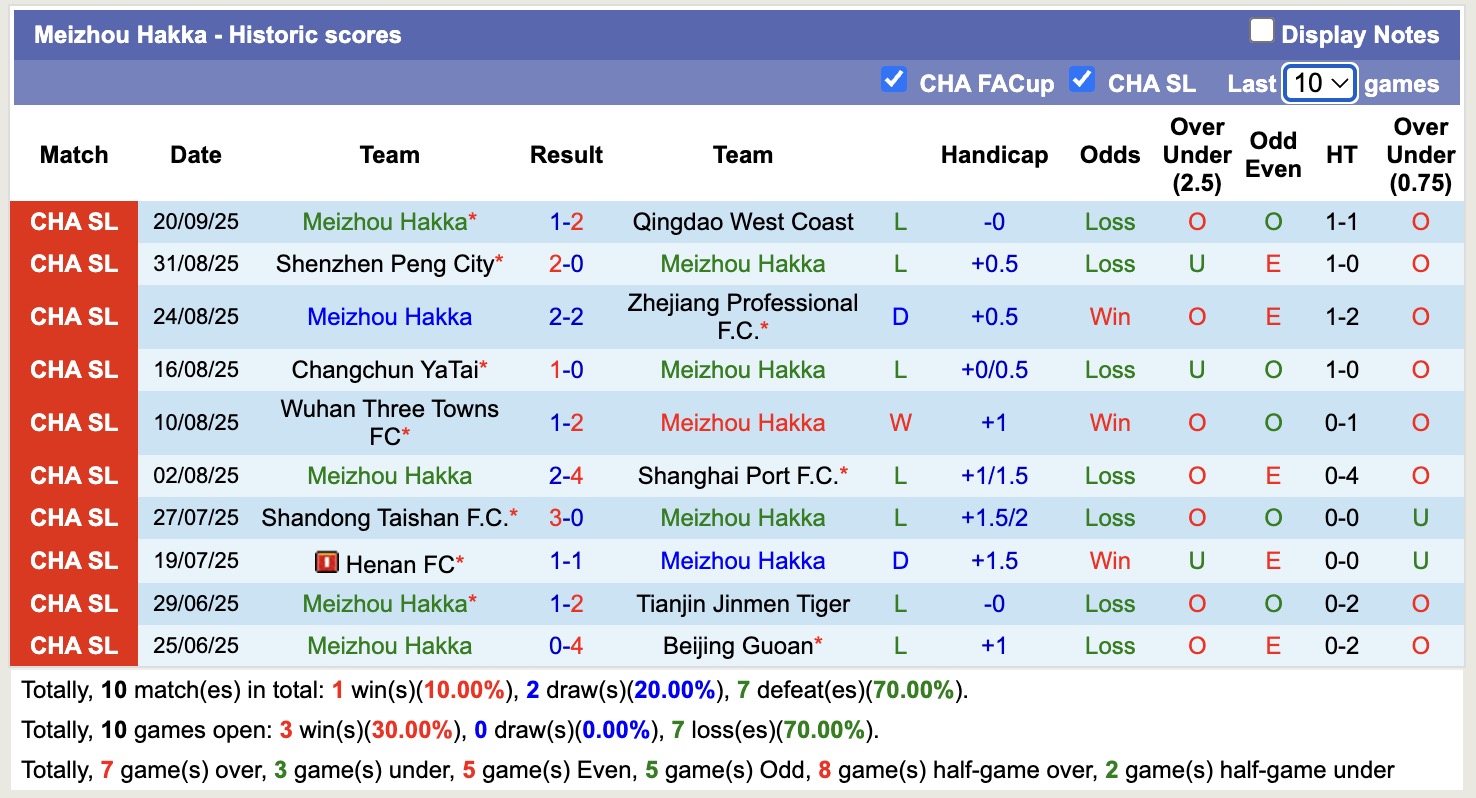
Task: Open the Qingdao West Coast team link
Action: coord(741,222)
